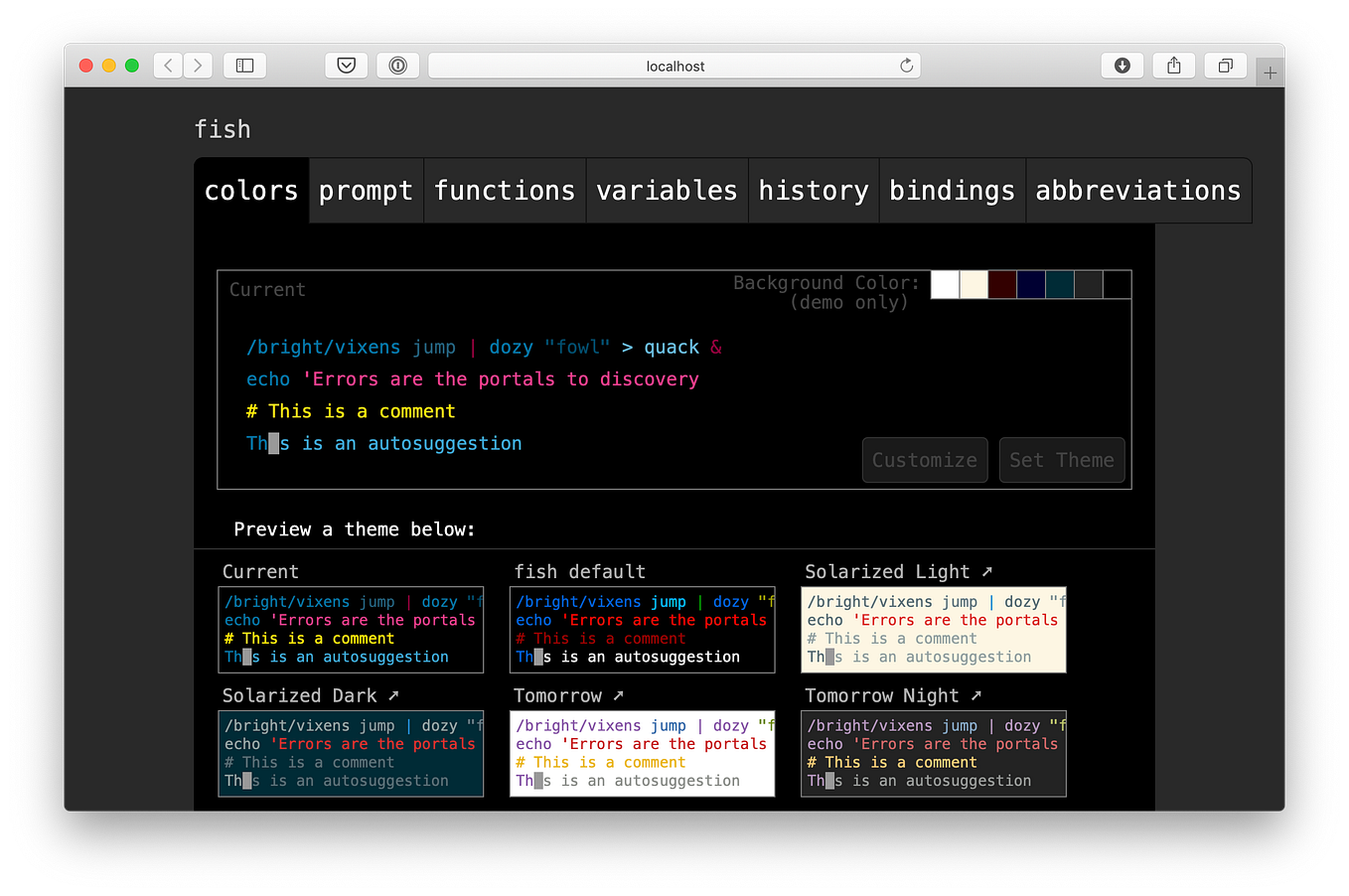The height and width of the screenshot is (896, 1349).
Task: Click the 1Password extension icon
Action: pyautogui.click(x=397, y=66)
